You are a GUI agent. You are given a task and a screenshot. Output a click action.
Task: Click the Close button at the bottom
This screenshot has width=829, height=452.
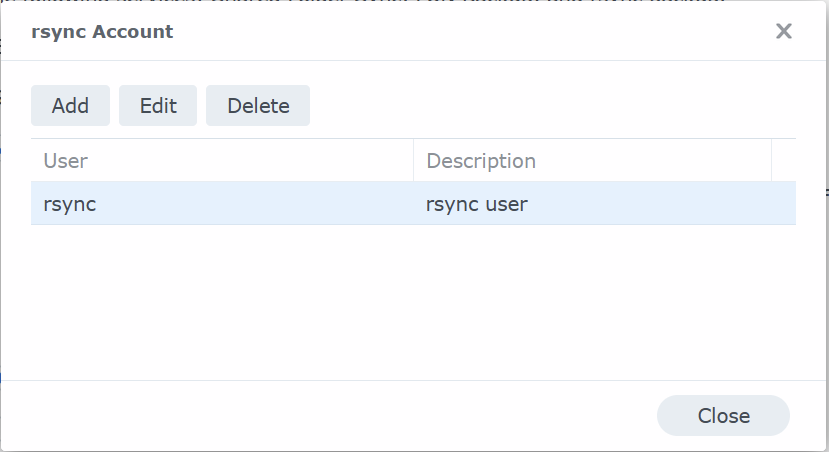pyautogui.click(x=723, y=416)
